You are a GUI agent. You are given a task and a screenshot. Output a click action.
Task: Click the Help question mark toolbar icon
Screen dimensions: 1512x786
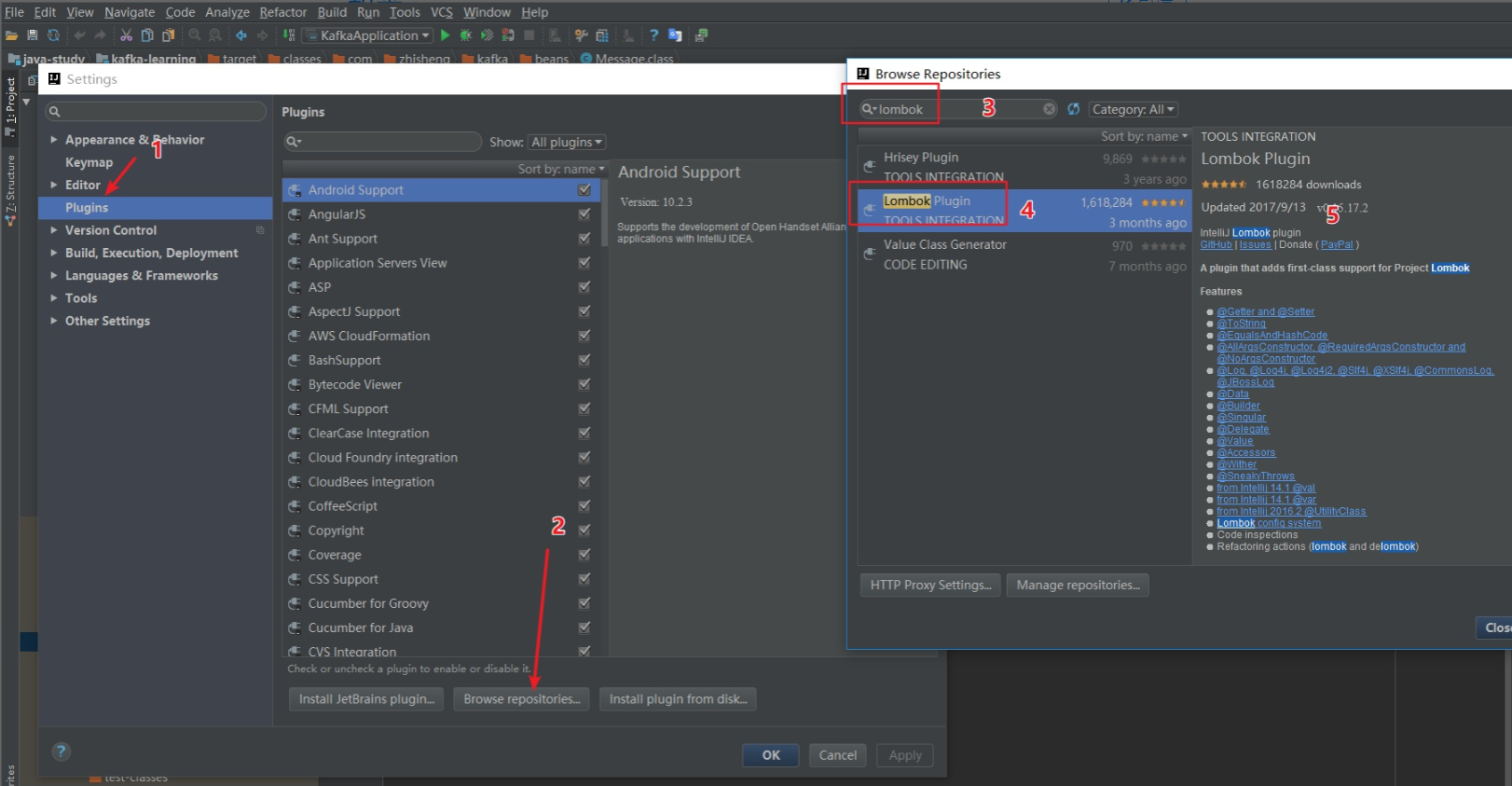pos(653,35)
